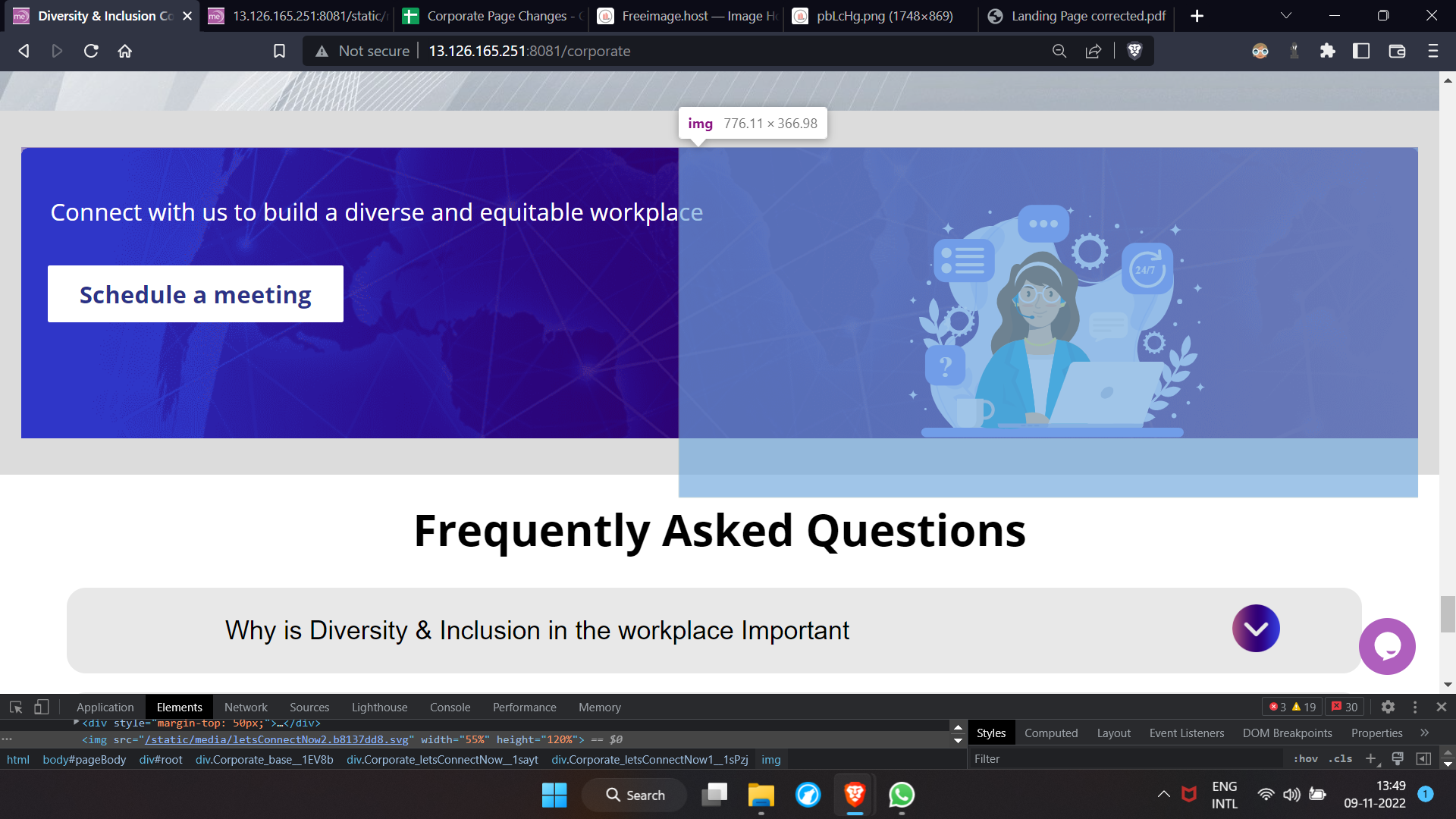1456x819 pixels.
Task: Open File Explorer from the taskbar
Action: coord(761,795)
